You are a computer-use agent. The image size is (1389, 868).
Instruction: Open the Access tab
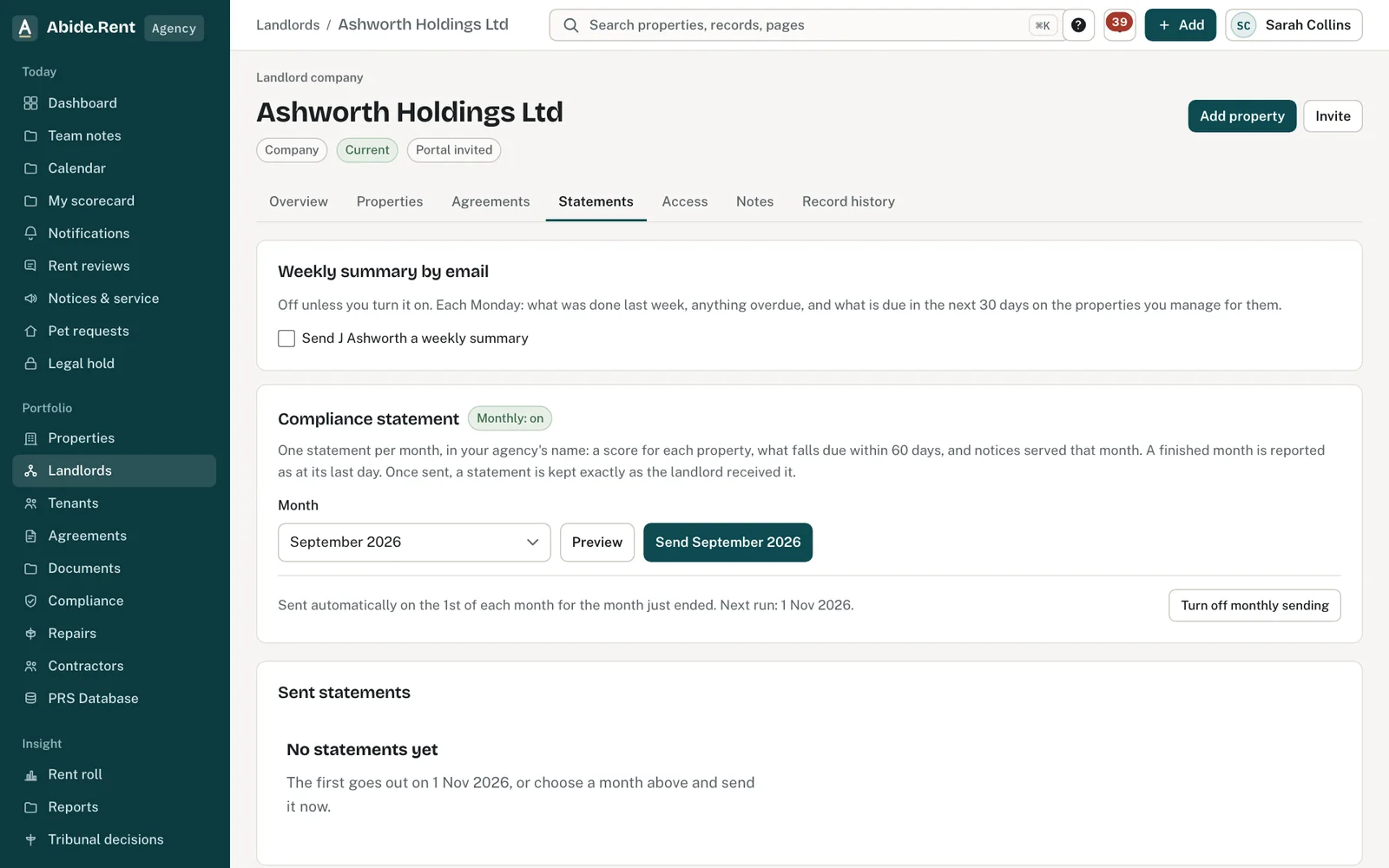(685, 201)
